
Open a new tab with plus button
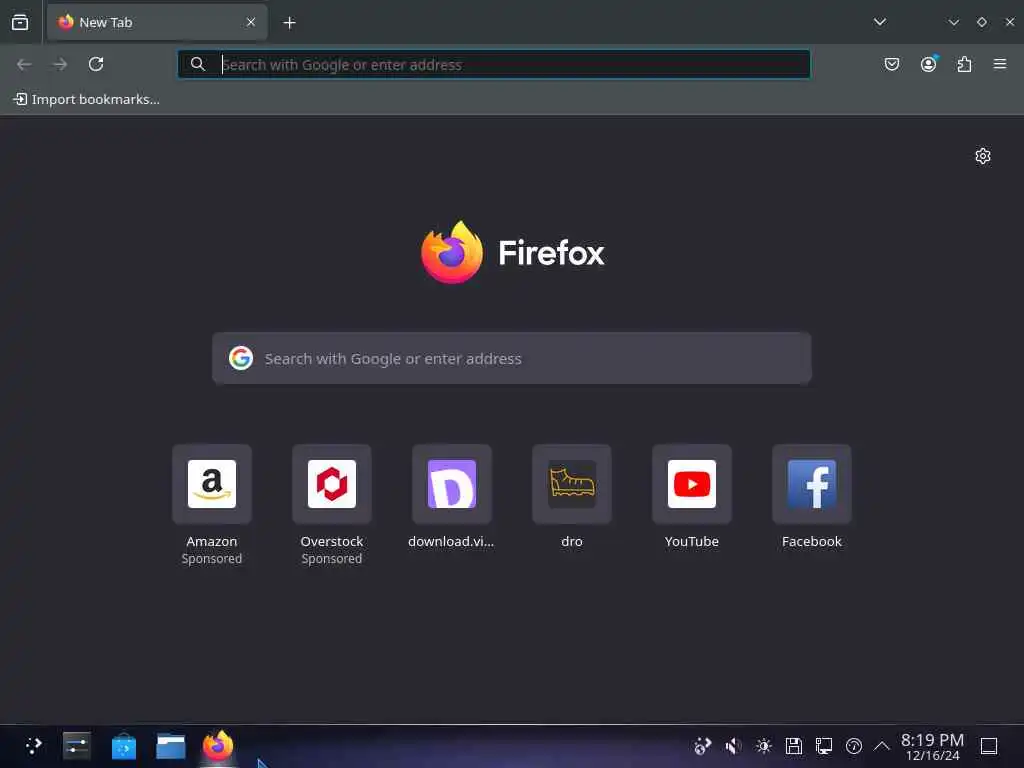click(x=289, y=23)
